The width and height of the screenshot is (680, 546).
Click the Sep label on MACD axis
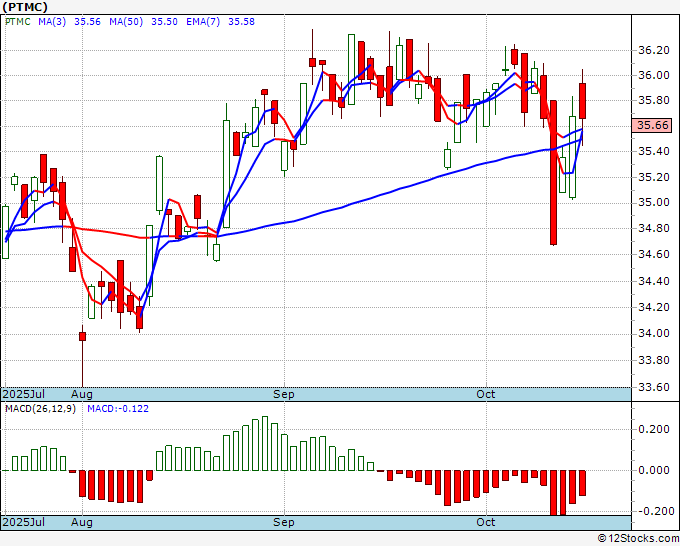[284, 522]
